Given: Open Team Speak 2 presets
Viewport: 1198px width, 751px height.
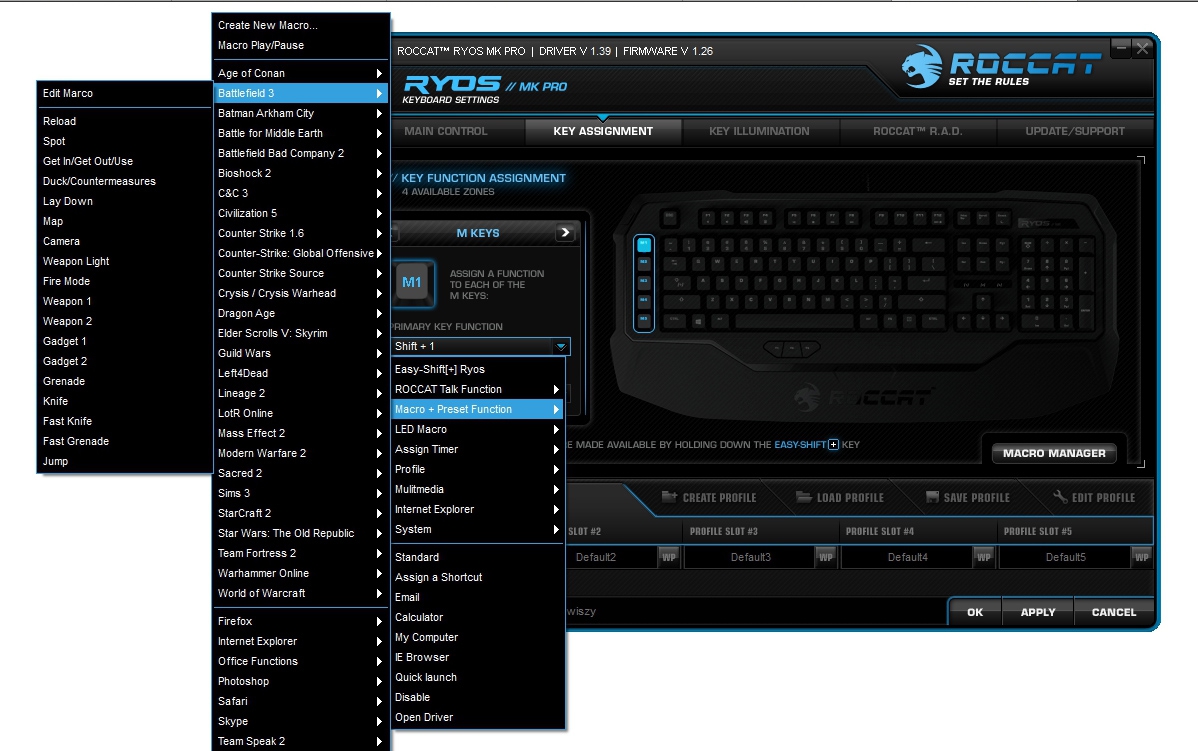Looking at the screenshot, I should 301,741.
